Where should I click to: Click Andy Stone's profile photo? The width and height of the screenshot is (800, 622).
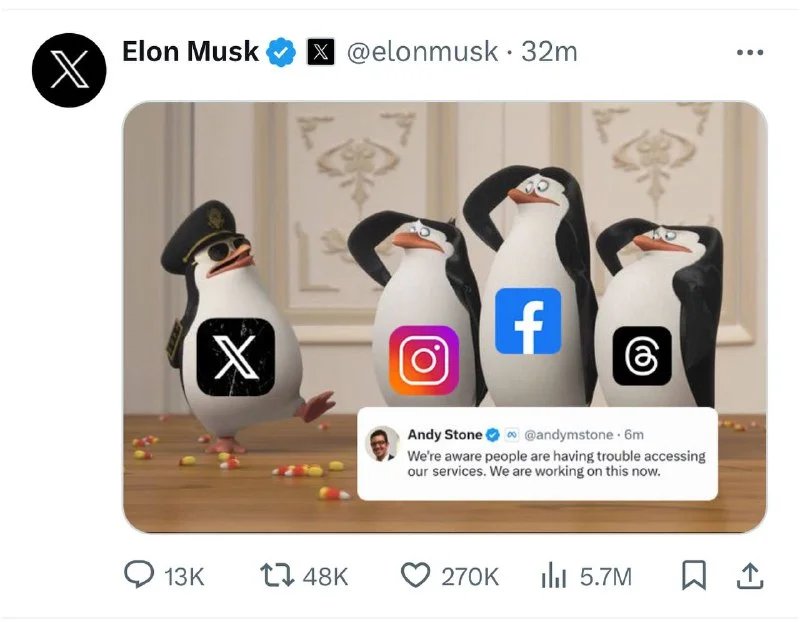(x=383, y=443)
